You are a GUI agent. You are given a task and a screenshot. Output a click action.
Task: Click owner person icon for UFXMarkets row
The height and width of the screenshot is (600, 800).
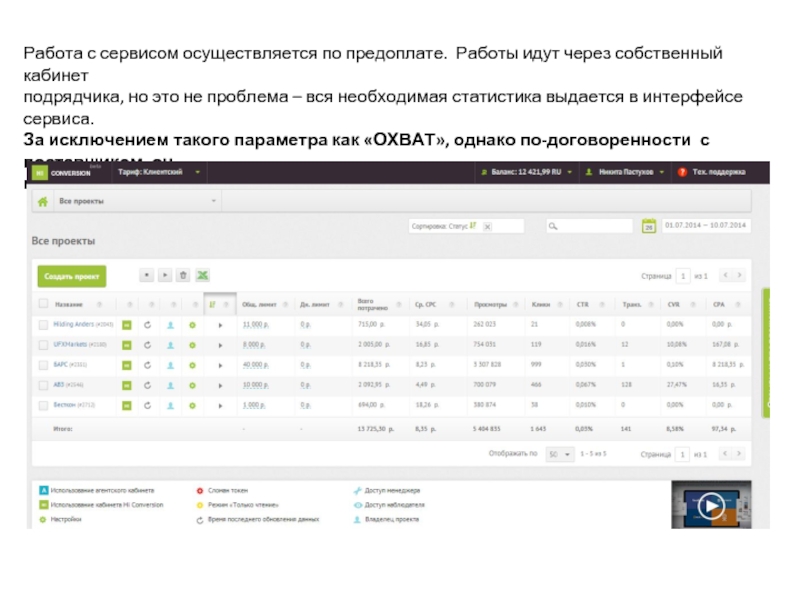[x=170, y=344]
